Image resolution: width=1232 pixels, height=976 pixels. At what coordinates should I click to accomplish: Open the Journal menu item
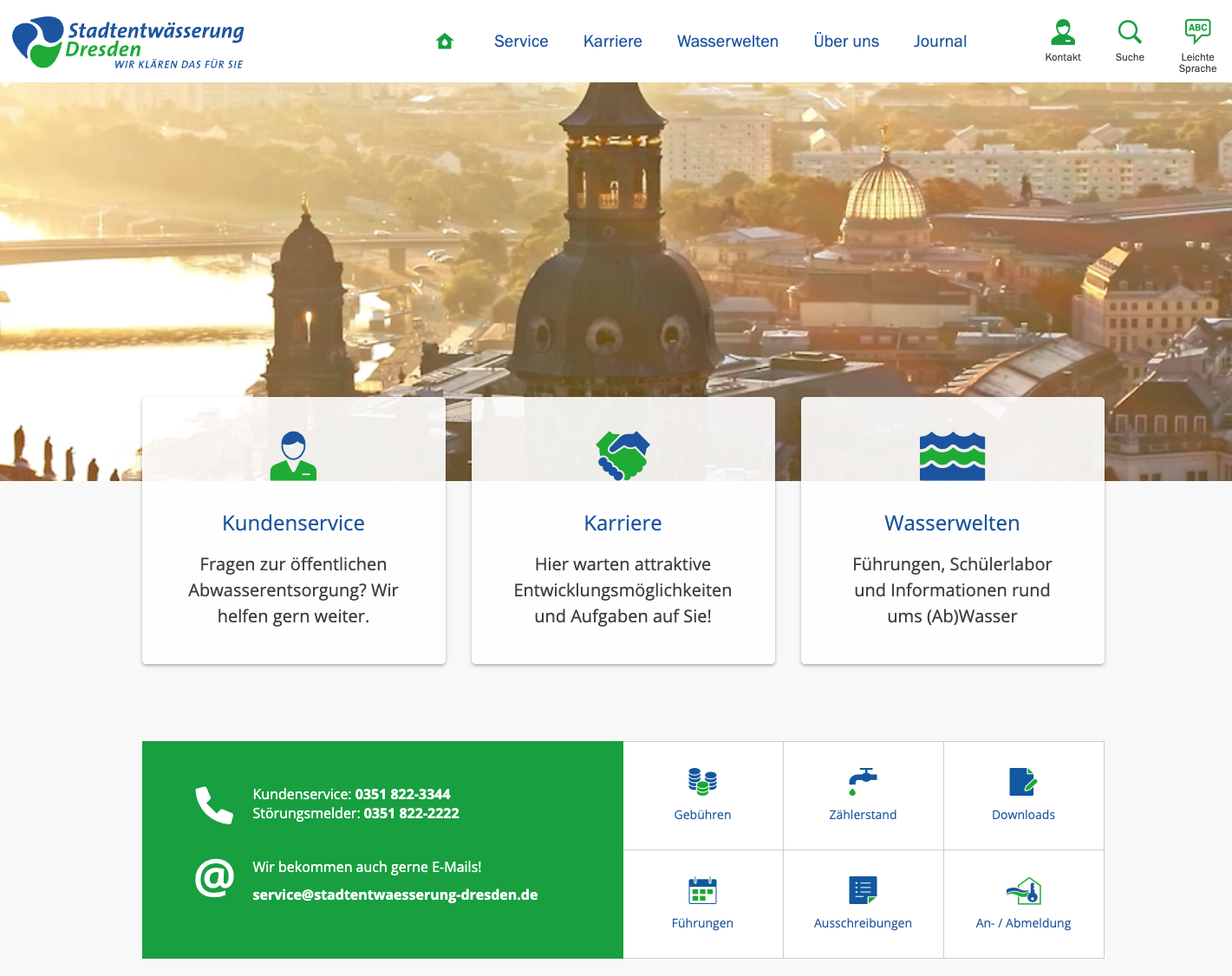tap(940, 41)
